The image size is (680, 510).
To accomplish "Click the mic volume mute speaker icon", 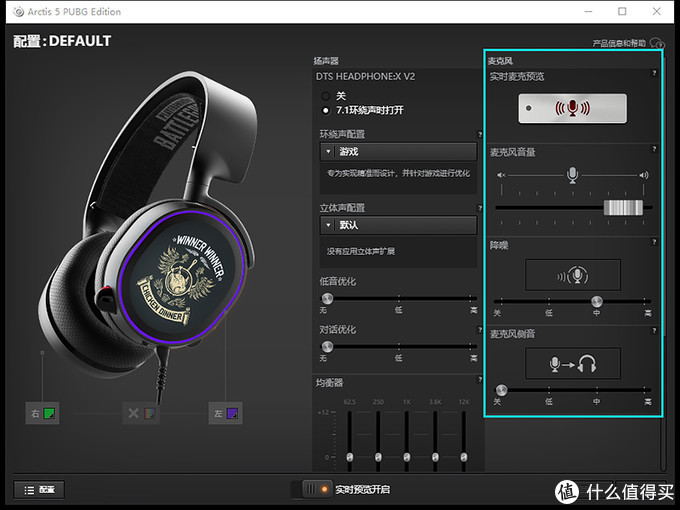I will click(x=501, y=175).
